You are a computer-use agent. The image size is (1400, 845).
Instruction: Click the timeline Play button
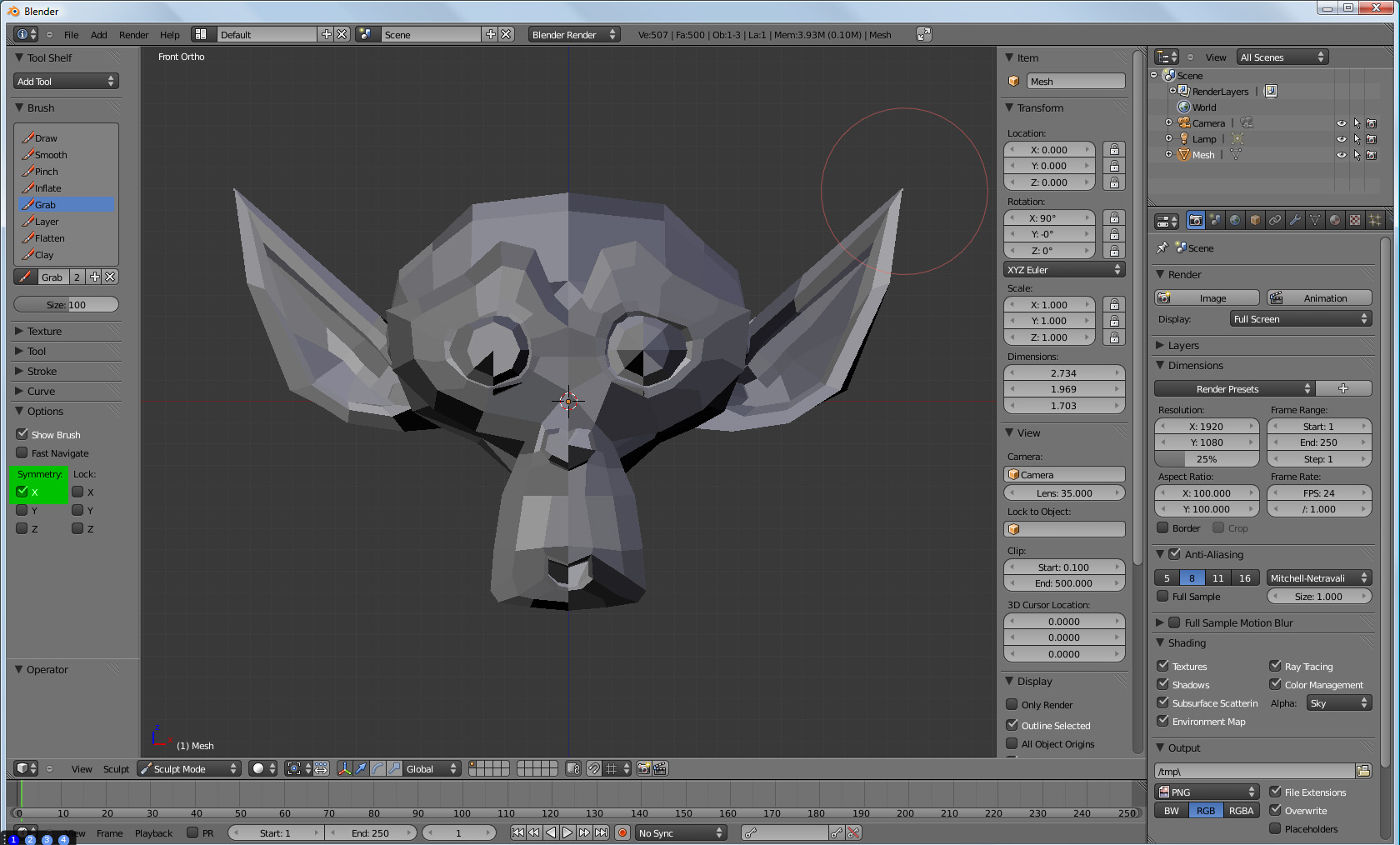click(567, 832)
